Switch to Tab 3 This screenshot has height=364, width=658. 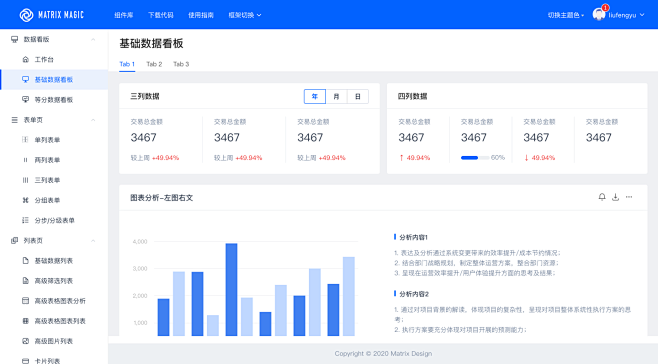[x=181, y=64]
